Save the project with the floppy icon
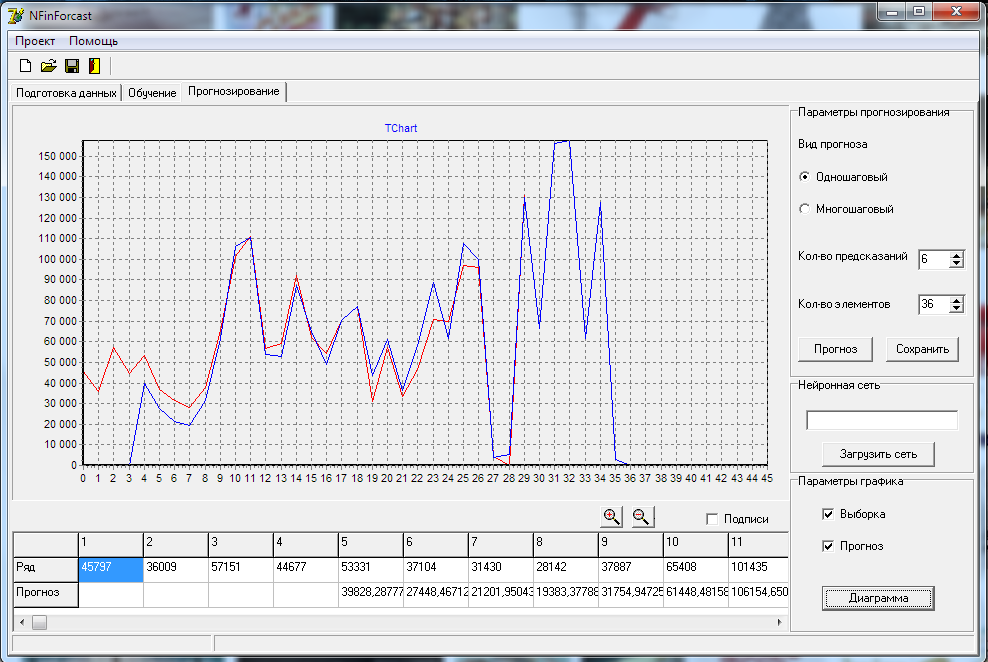The height and width of the screenshot is (662, 988). pos(72,66)
